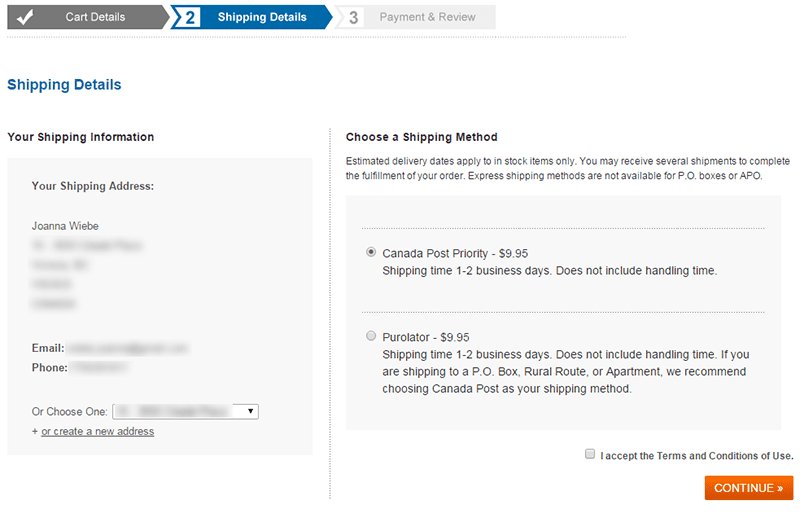Image resolution: width=800 pixels, height=518 pixels.
Task: Check the accept Terms and Conditions checkbox
Action: click(x=590, y=454)
